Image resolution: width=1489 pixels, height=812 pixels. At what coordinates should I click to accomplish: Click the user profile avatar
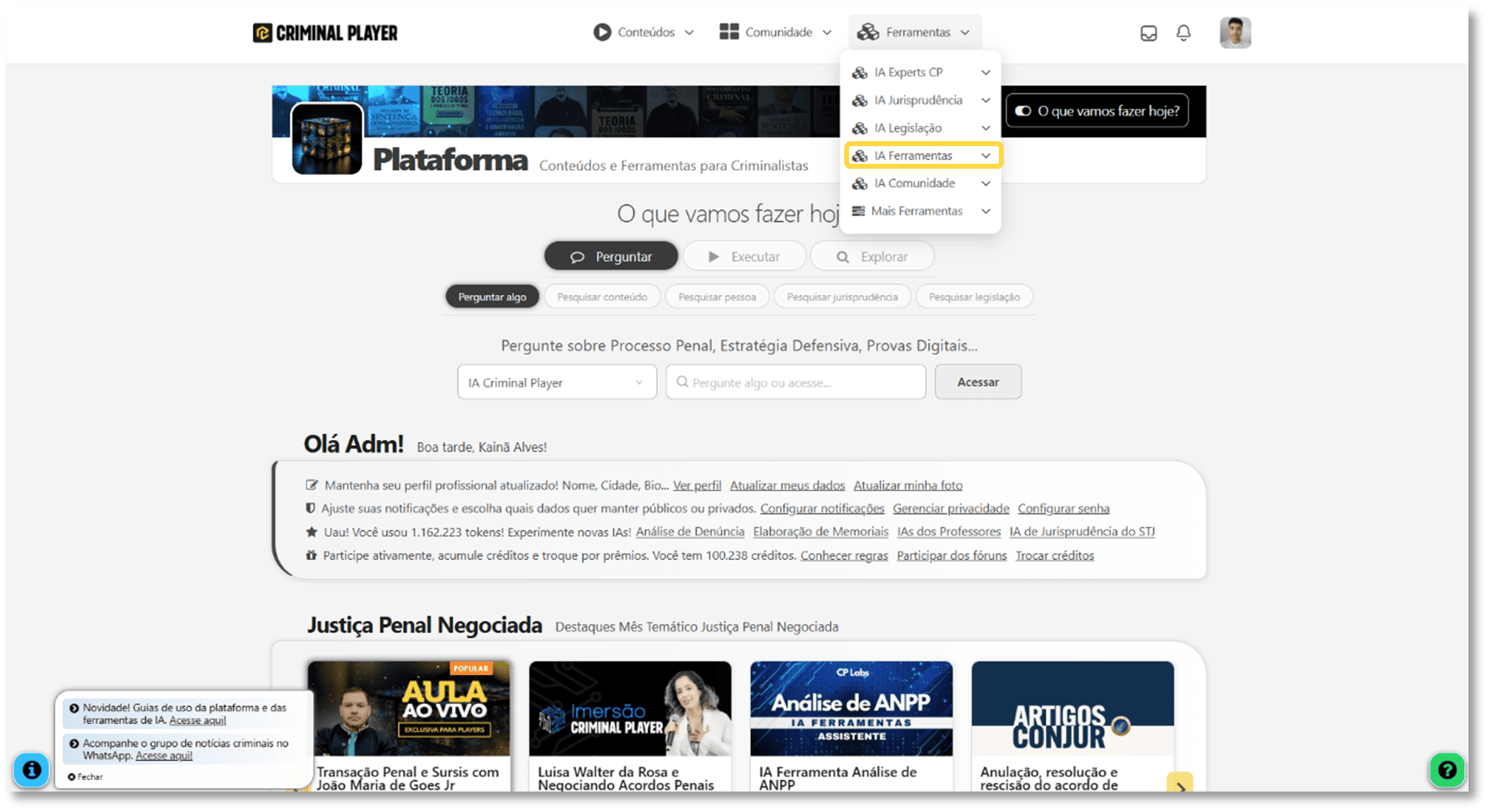[1235, 33]
